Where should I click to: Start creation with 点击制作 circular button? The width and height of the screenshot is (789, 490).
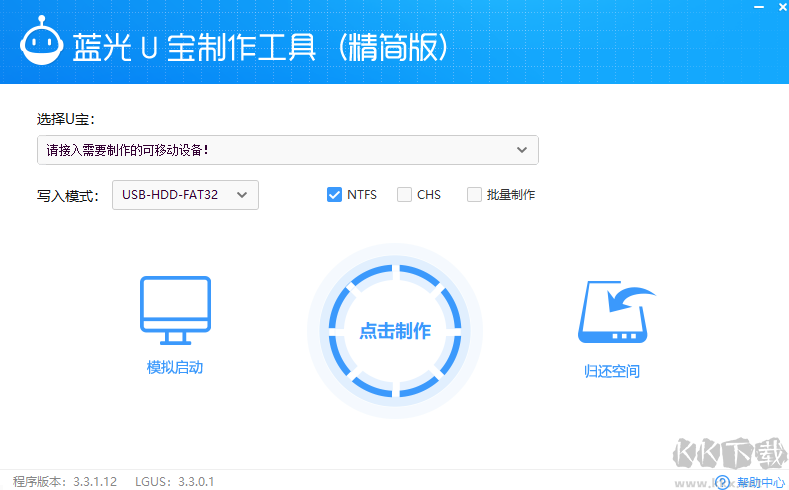point(395,331)
